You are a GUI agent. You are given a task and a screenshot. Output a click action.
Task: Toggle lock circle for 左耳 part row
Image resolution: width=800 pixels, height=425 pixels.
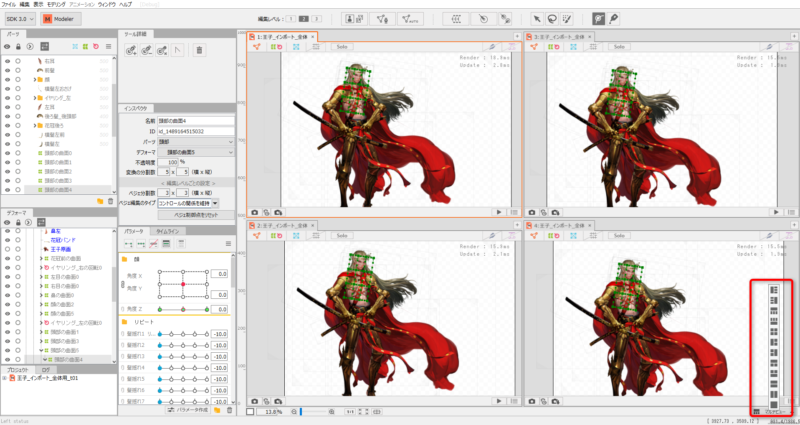pyautogui.click(x=18, y=107)
